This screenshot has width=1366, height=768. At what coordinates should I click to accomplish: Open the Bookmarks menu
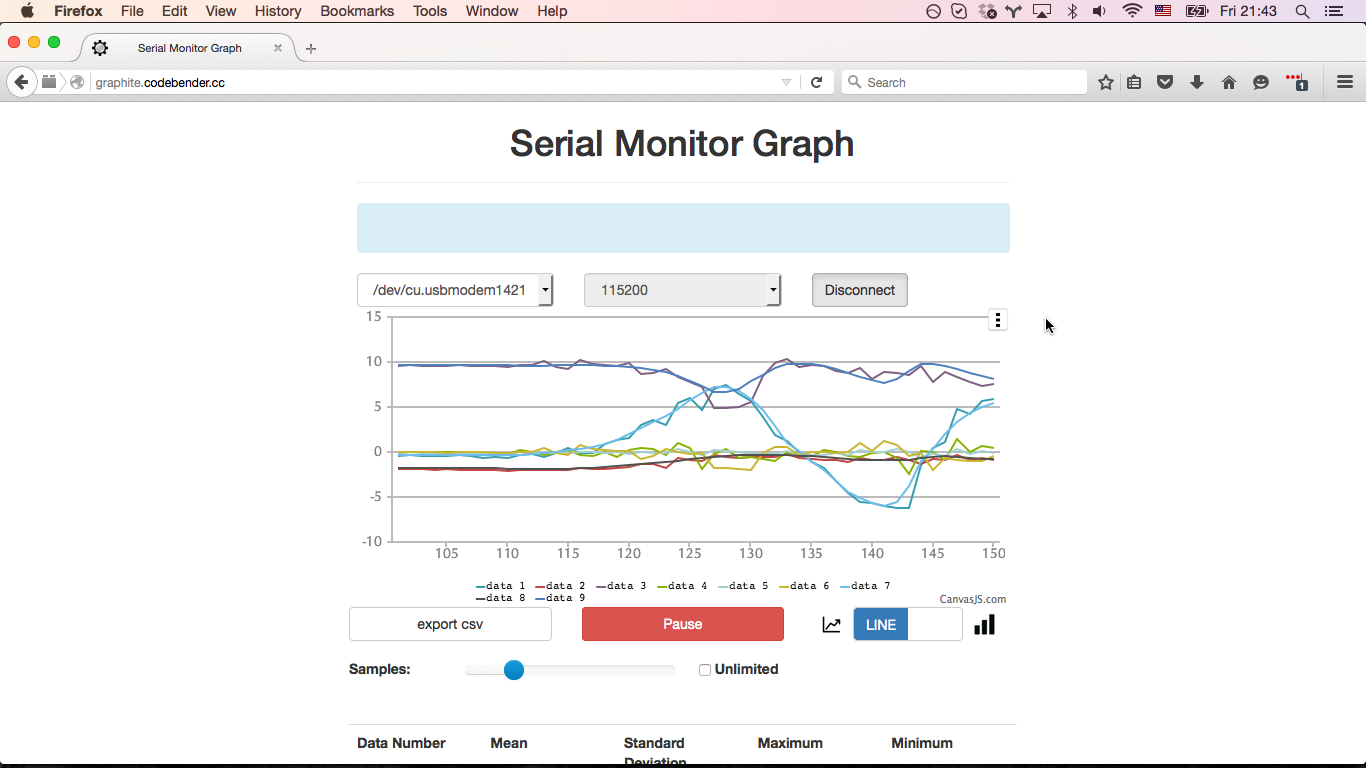(x=357, y=11)
